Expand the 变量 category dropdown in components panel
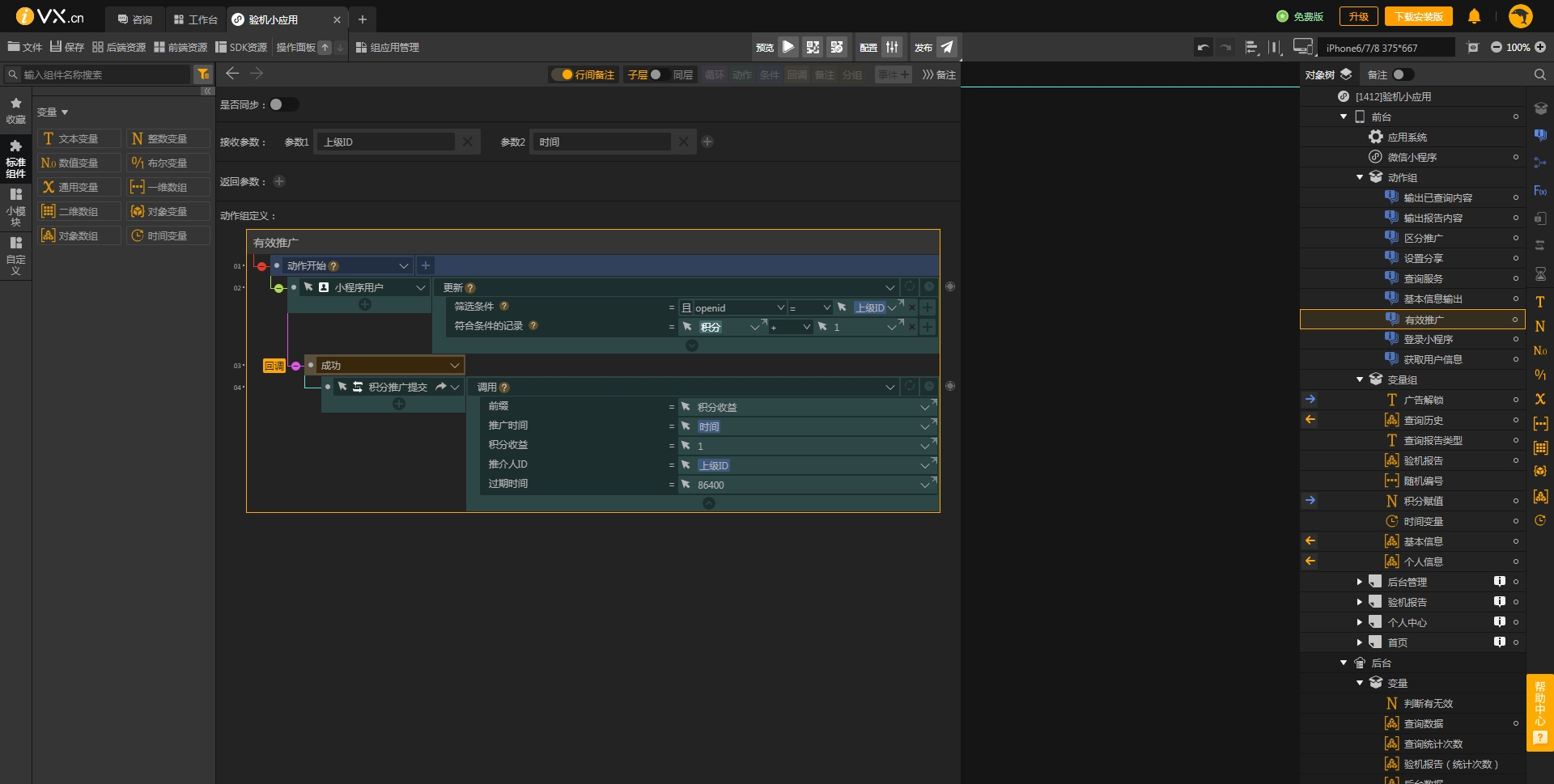Screen dimensions: 1554x784 [x=65, y=112]
